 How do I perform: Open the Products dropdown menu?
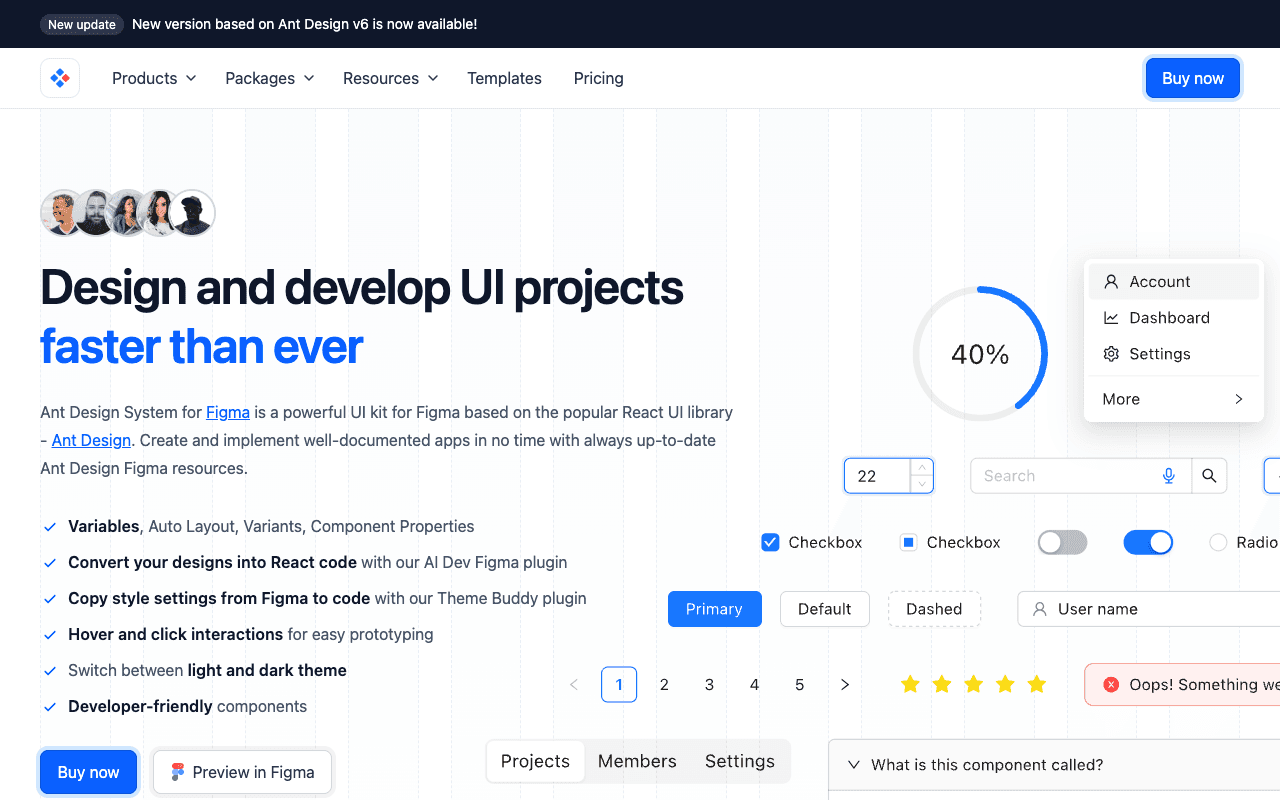pos(154,78)
